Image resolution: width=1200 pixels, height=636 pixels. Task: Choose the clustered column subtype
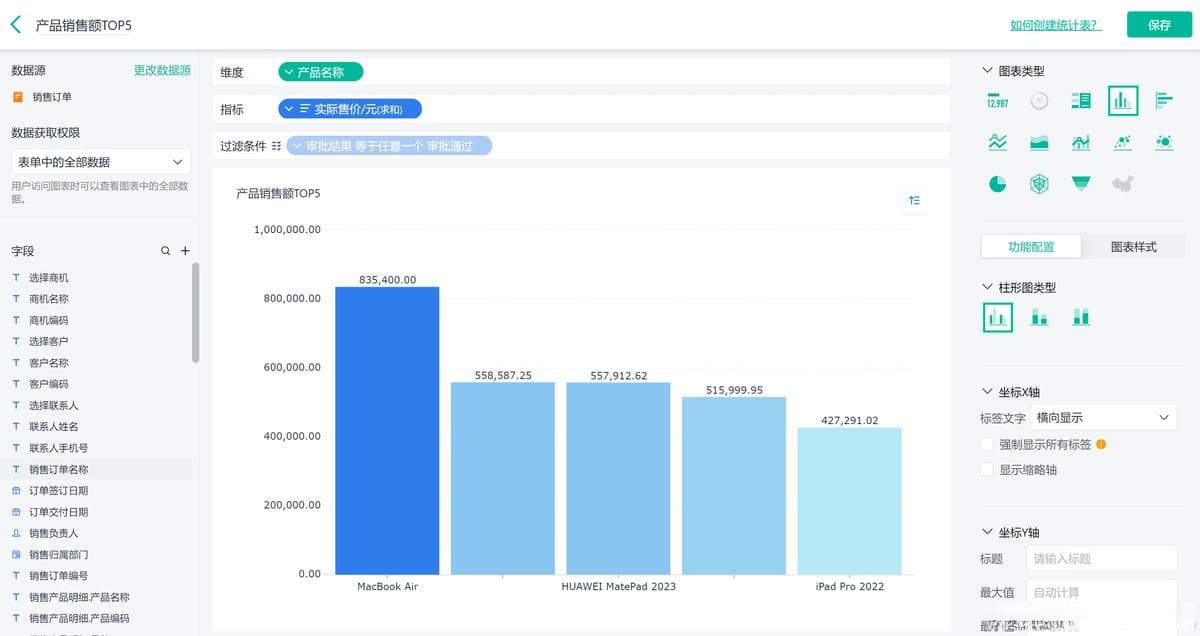[x=998, y=317]
